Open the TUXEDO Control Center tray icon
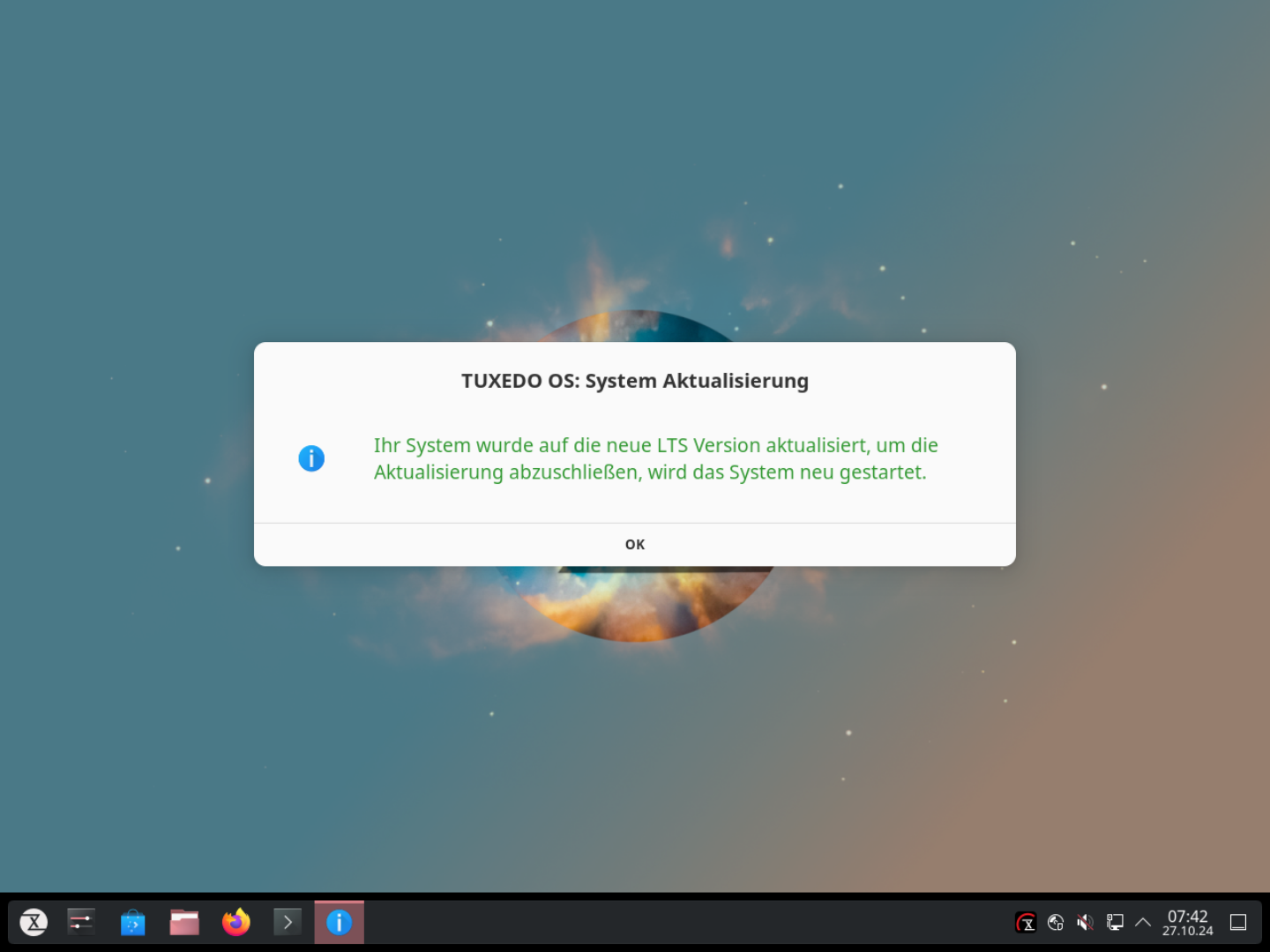The width and height of the screenshot is (1270, 952). (x=1026, y=922)
